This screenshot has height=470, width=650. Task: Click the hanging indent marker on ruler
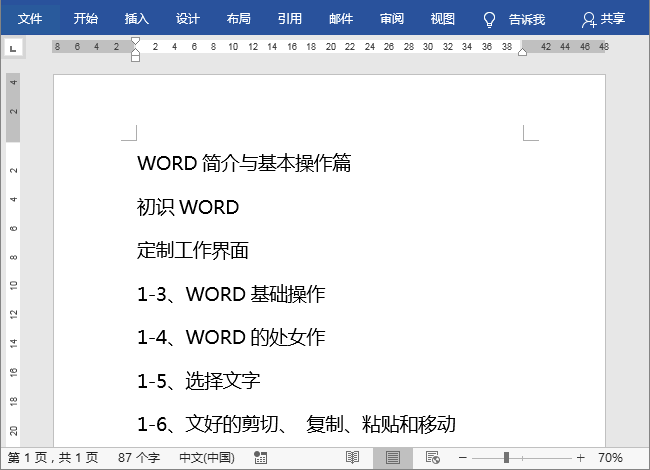135,51
